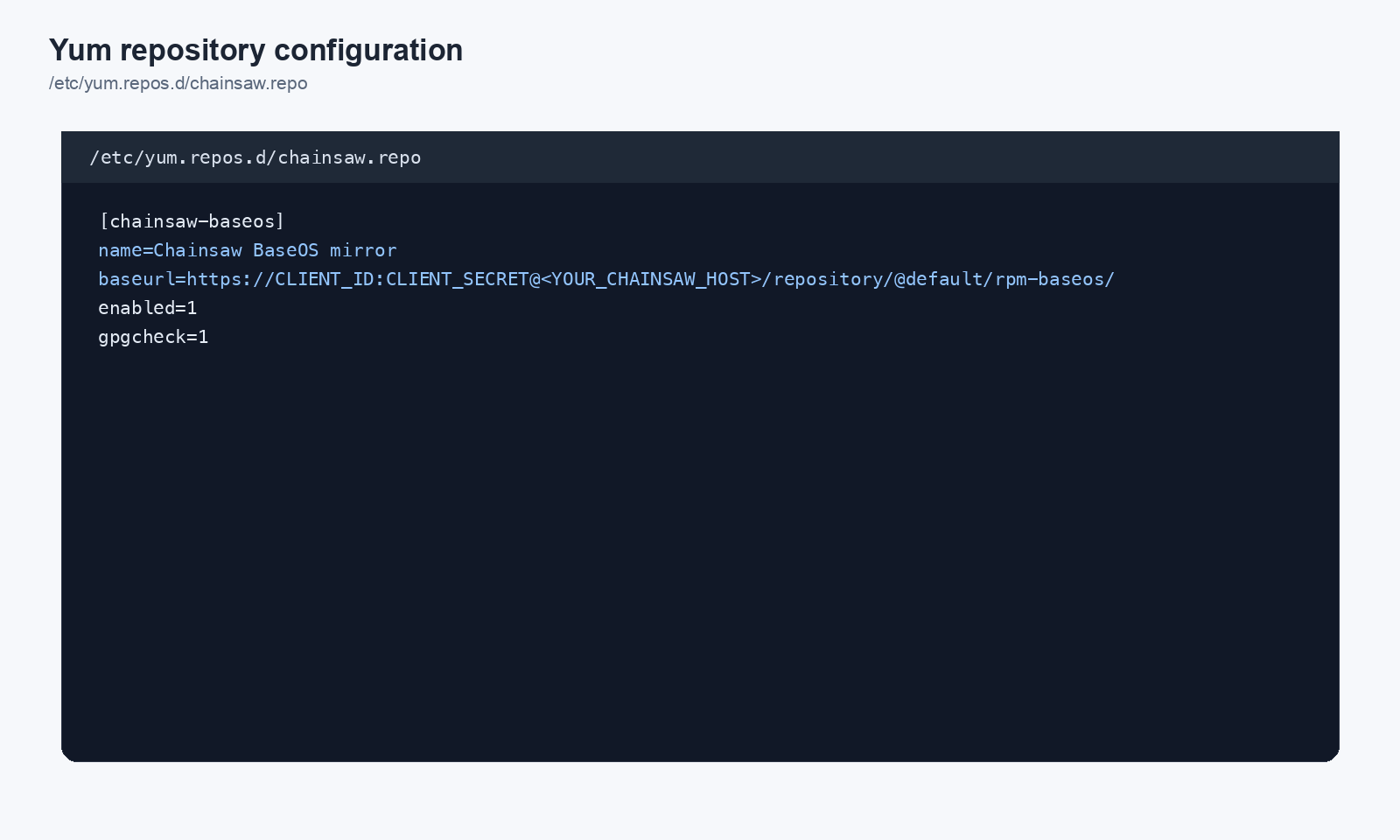Click the subtitle path below the heading
Image resolution: width=1400 pixels, height=840 pixels.
(x=178, y=83)
